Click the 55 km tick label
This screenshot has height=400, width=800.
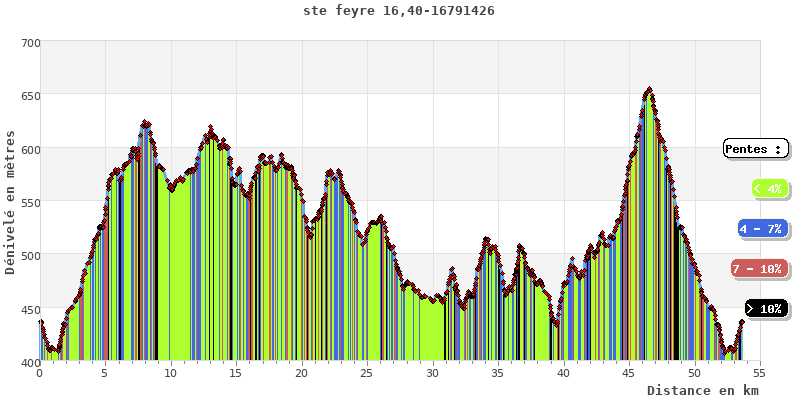[x=760, y=372]
